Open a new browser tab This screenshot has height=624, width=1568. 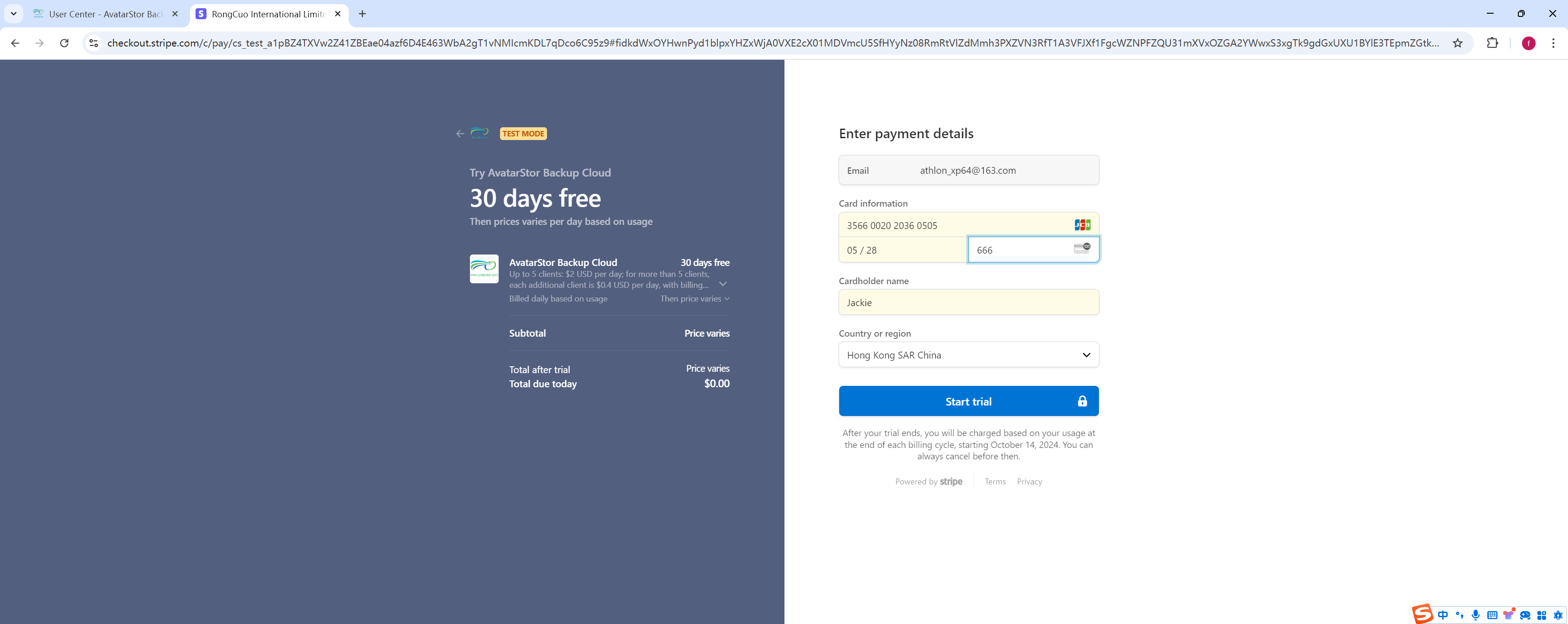362,14
